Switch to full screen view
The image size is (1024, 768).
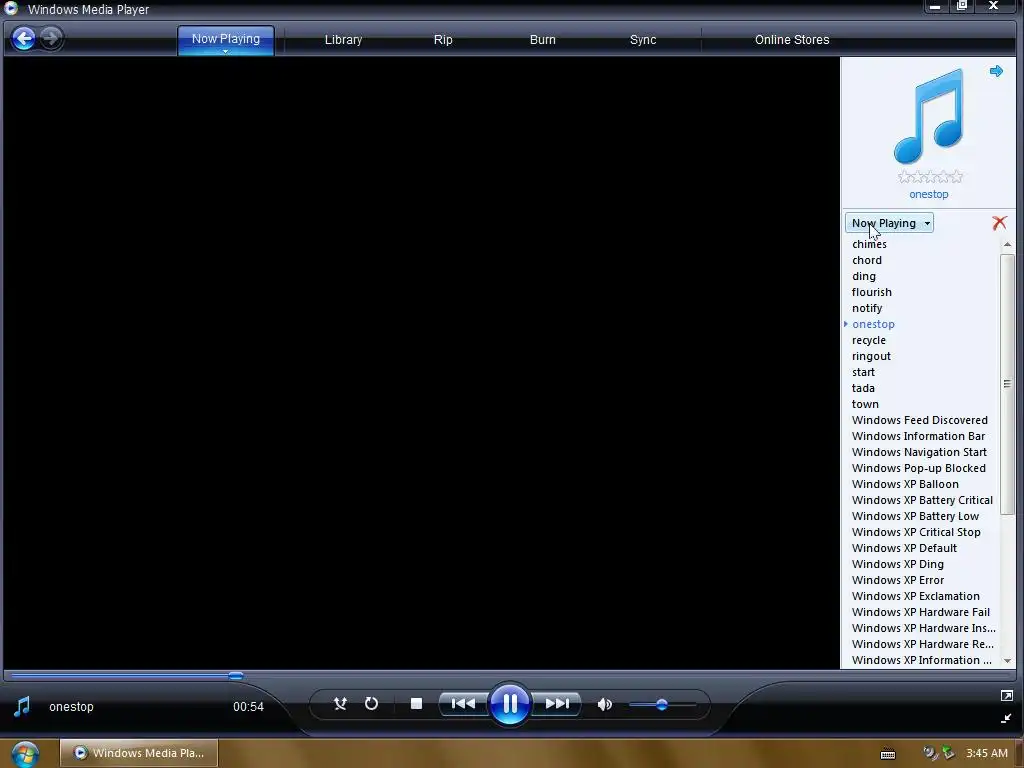click(1006, 696)
